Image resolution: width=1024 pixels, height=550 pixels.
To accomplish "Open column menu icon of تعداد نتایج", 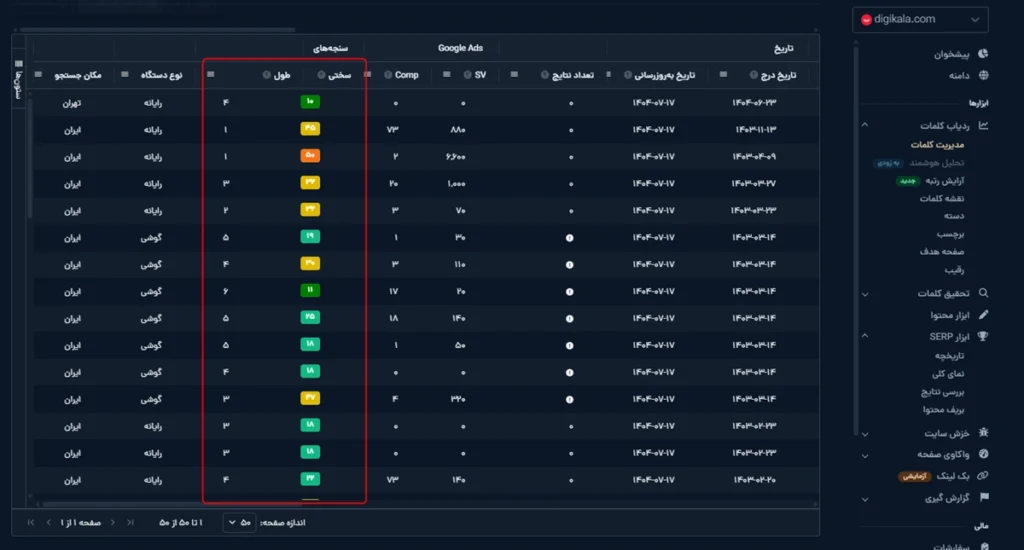I will click(x=514, y=74).
